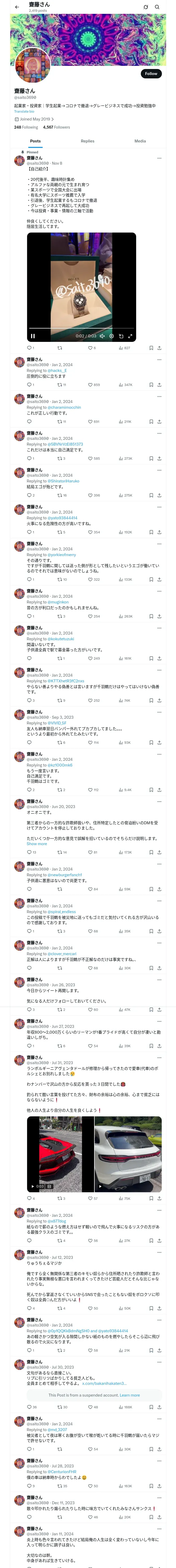Viewport: 176px width, 1568px height.
Task: Open more menu on @hacks__E reply
Action: [159, 360]
